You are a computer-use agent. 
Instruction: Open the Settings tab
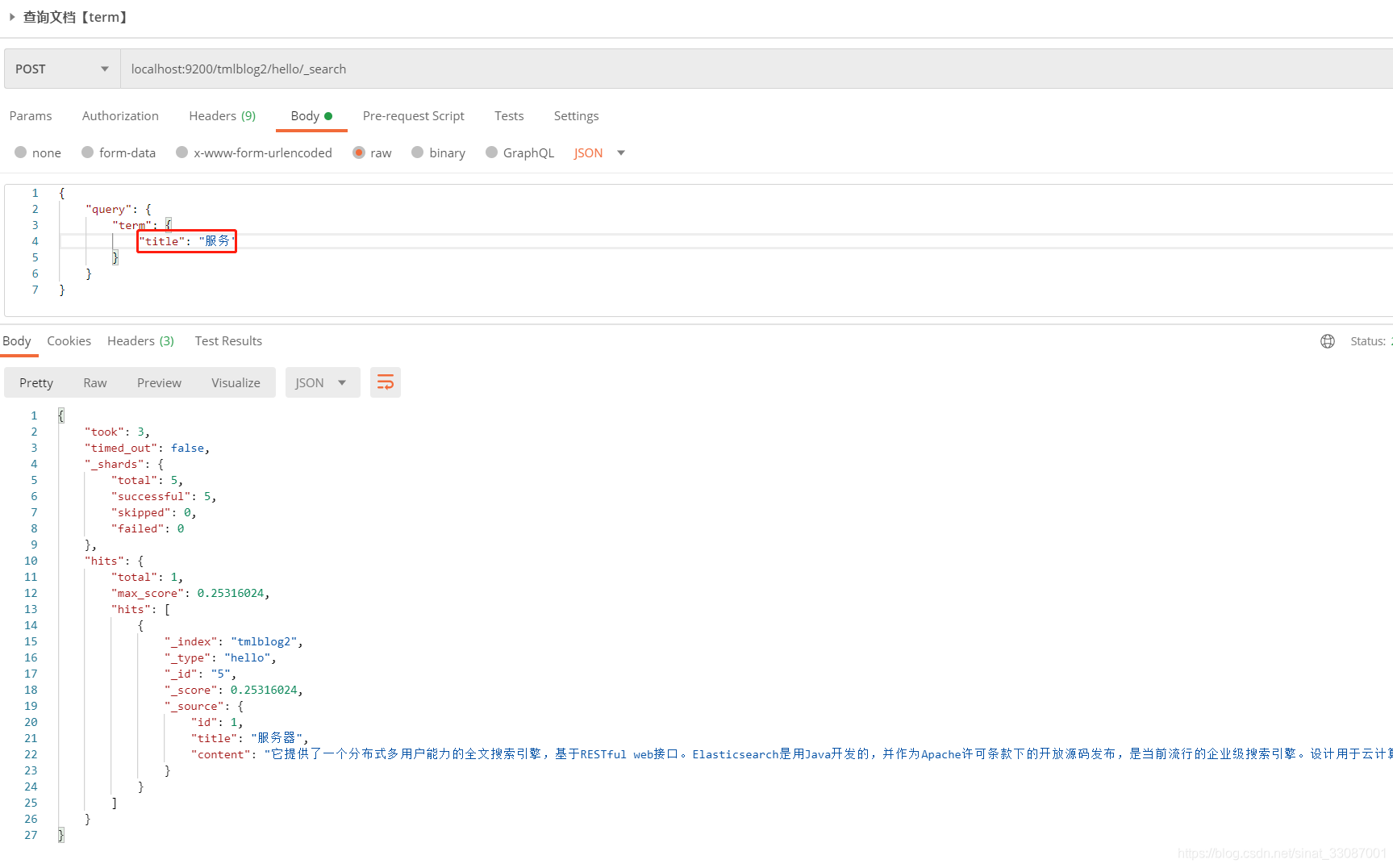tap(576, 116)
